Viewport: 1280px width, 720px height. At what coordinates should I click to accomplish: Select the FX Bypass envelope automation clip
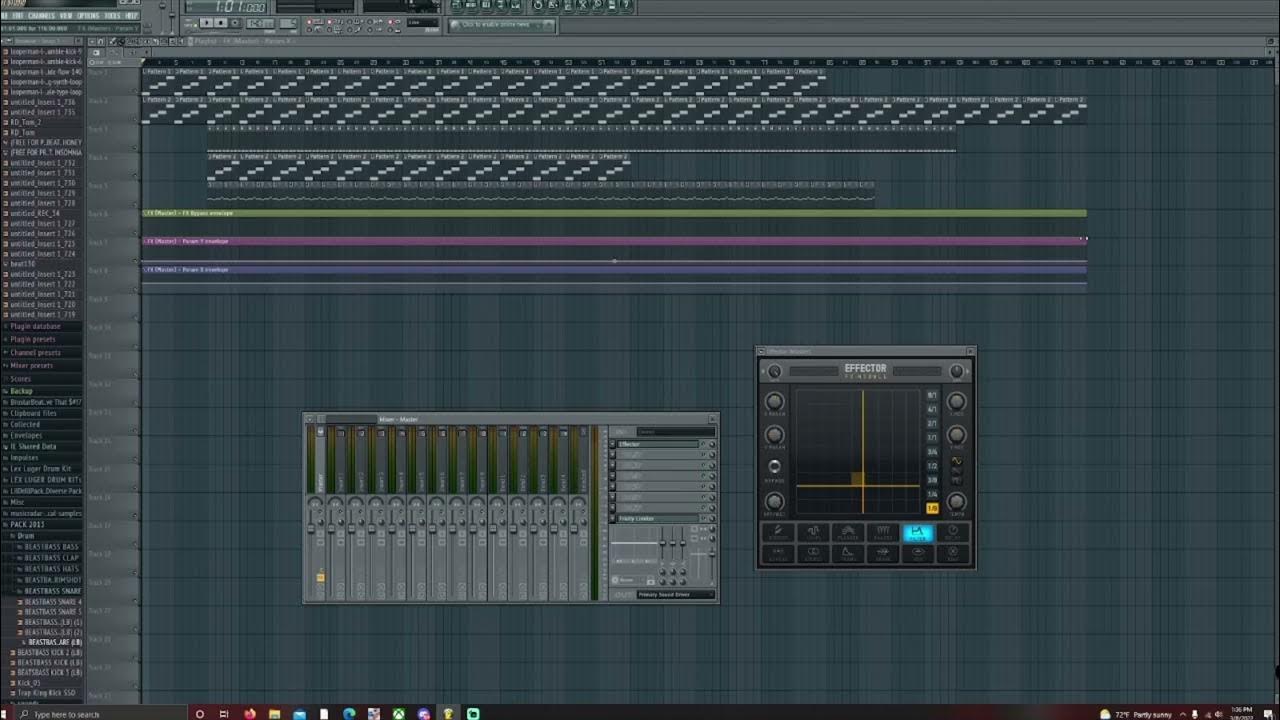click(x=613, y=213)
